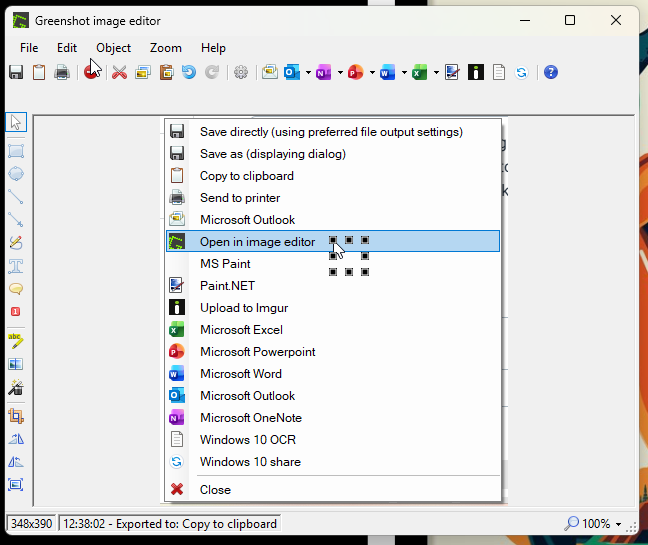648x545 pixels.
Task: Select the Draw arrow tool
Action: [x=16, y=220]
